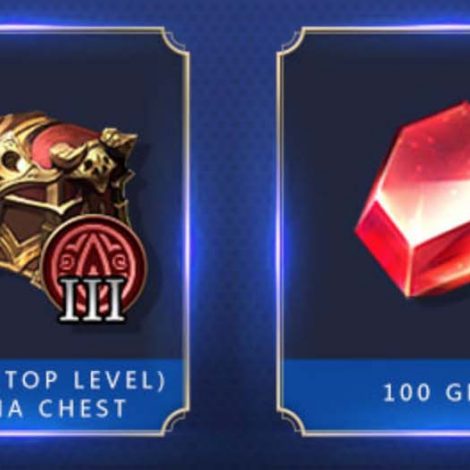
Task: Open the Top Level arena chest card
Action: pyautogui.click(x=95, y=232)
